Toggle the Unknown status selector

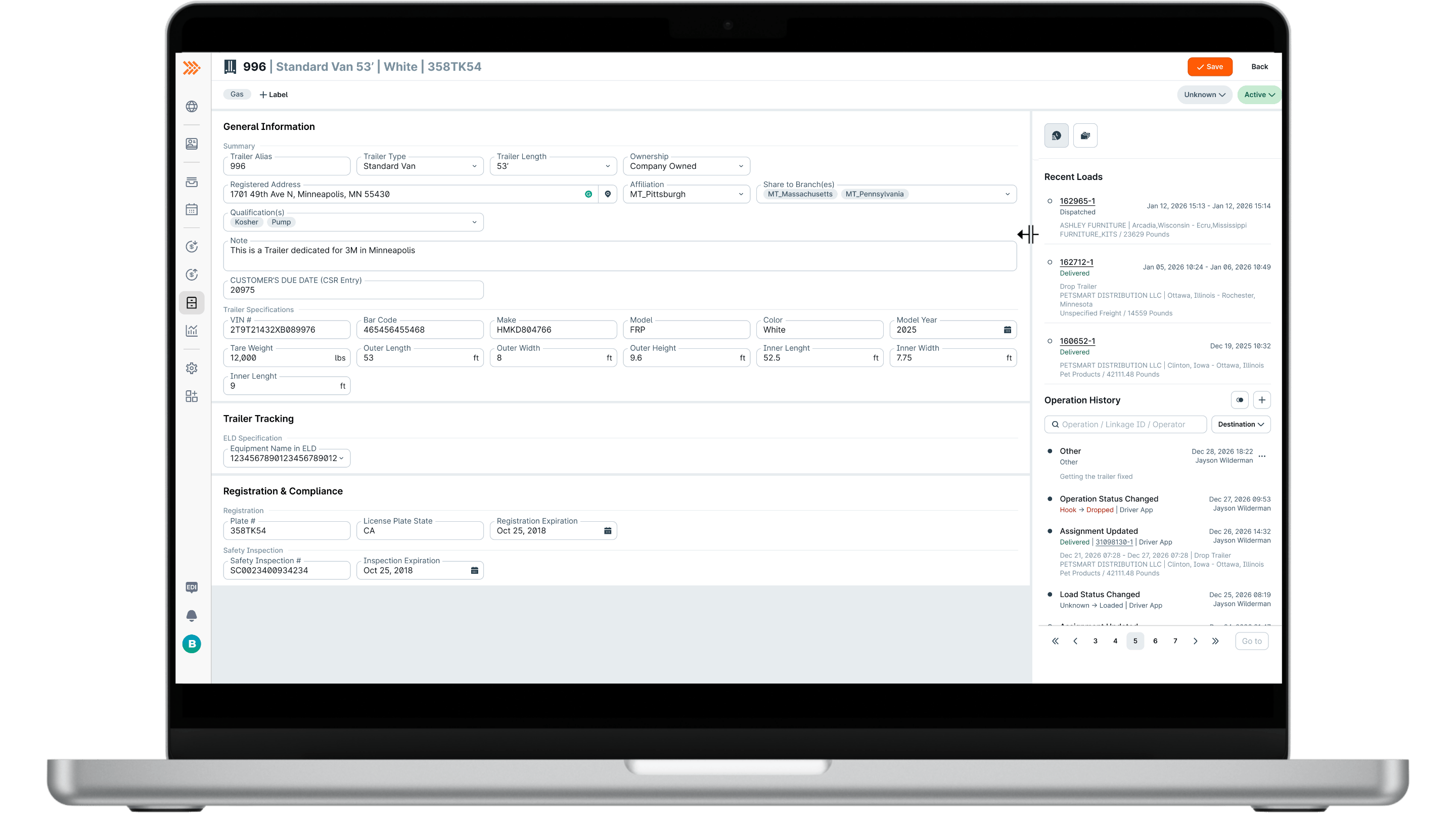coord(1204,95)
